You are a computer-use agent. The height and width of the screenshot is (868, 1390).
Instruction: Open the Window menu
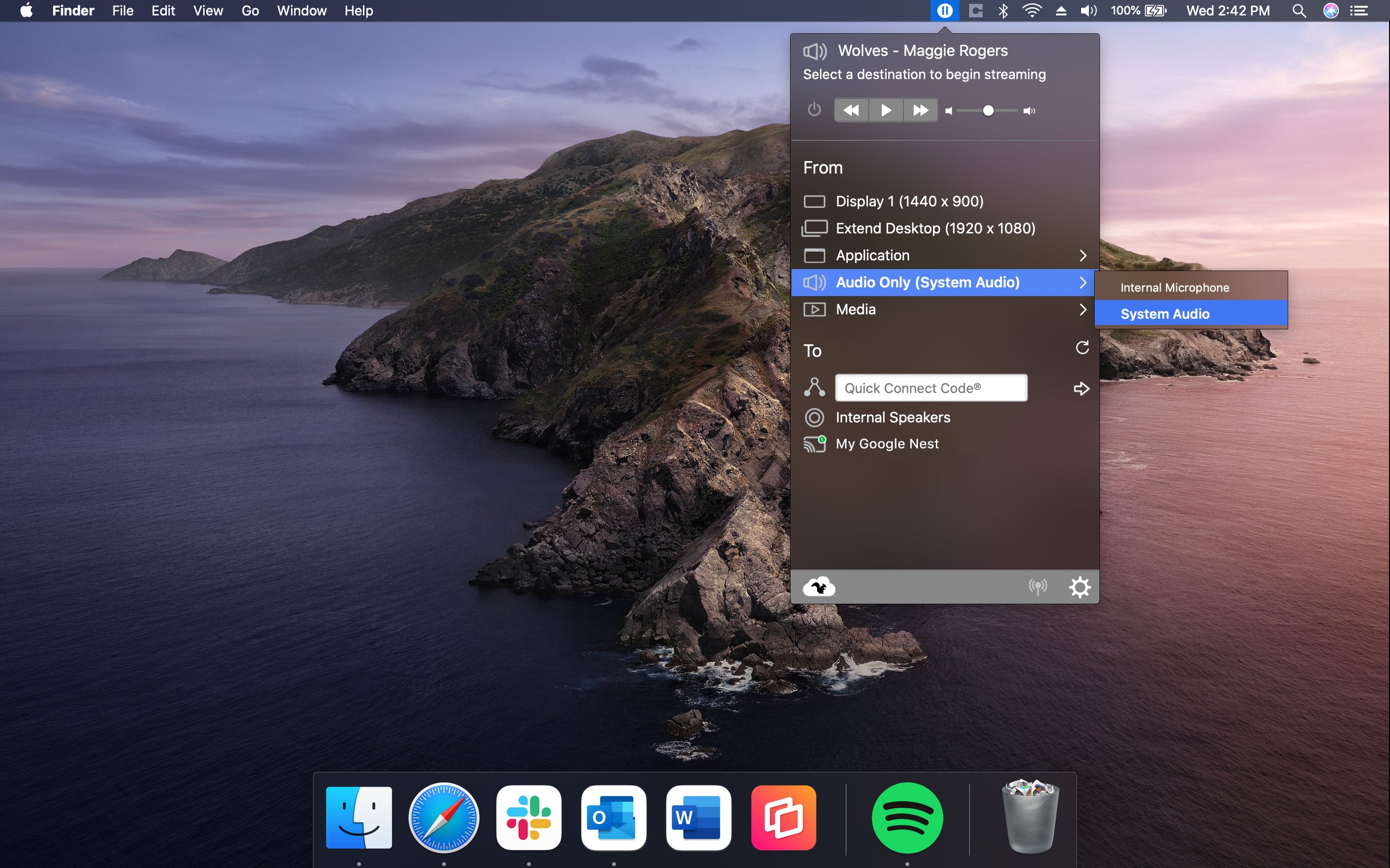click(302, 10)
